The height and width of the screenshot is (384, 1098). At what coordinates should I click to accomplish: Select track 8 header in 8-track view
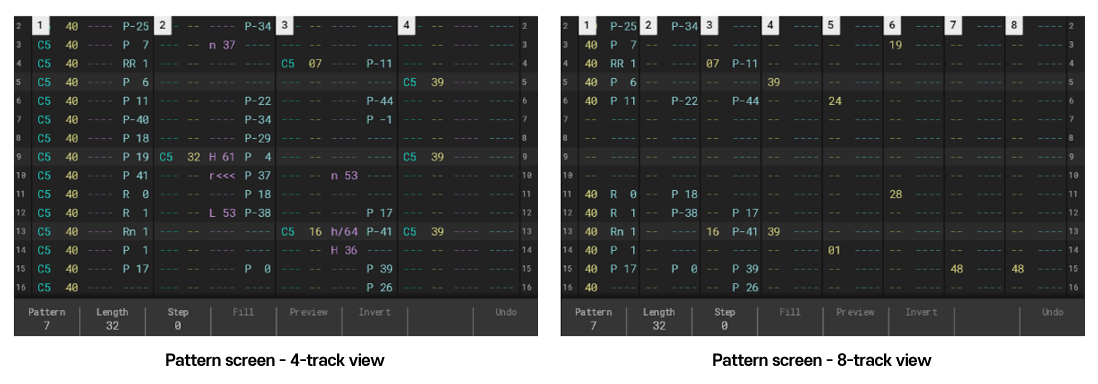[x=1014, y=26]
